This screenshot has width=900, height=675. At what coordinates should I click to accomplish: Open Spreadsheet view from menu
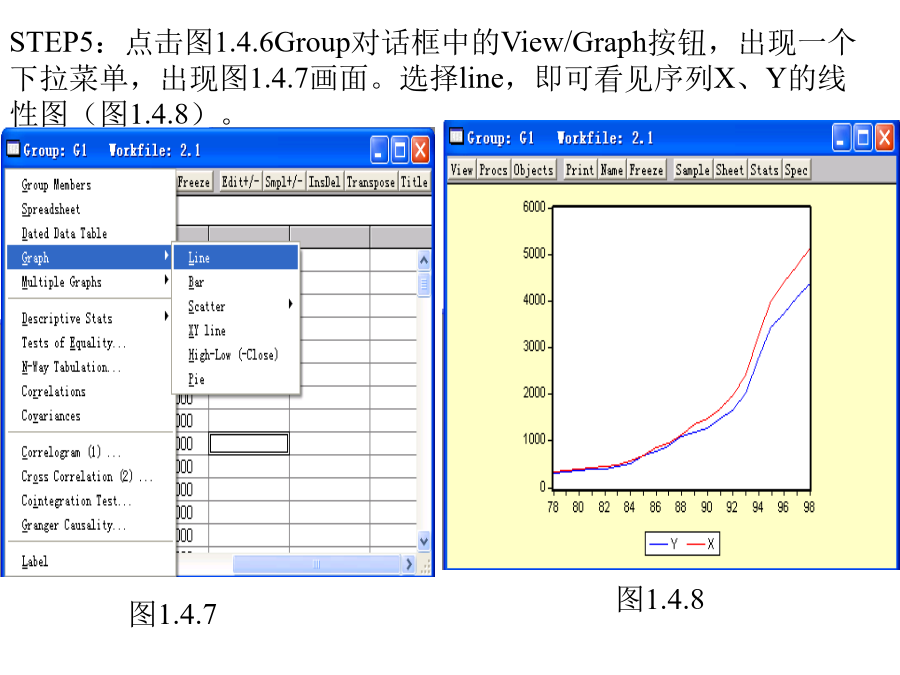click(x=51, y=210)
